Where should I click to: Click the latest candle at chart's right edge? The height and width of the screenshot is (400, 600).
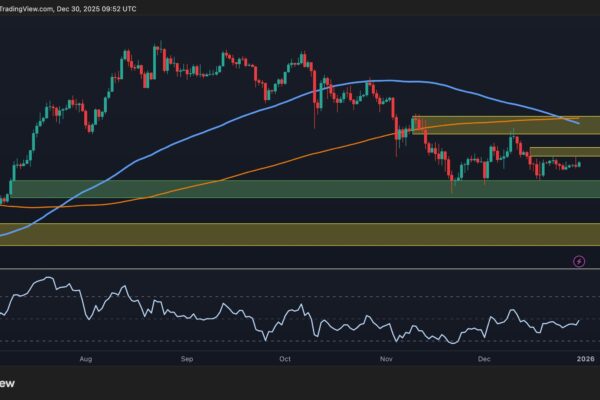tap(580, 164)
